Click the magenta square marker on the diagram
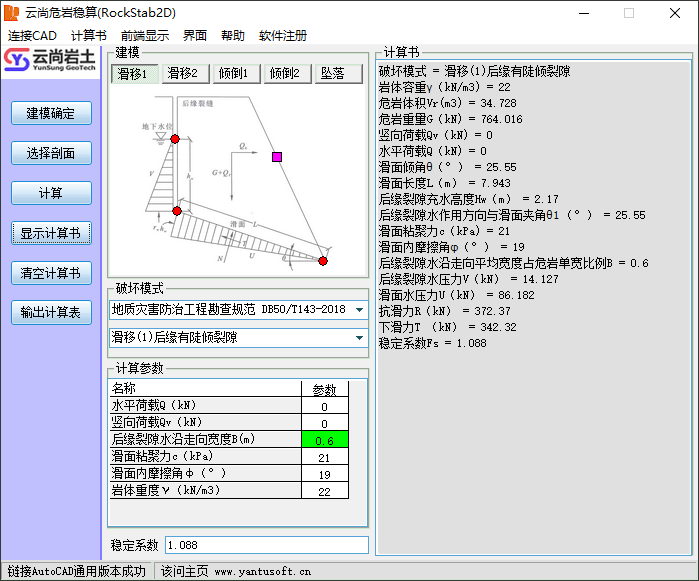The height and width of the screenshot is (581, 699). [x=277, y=157]
